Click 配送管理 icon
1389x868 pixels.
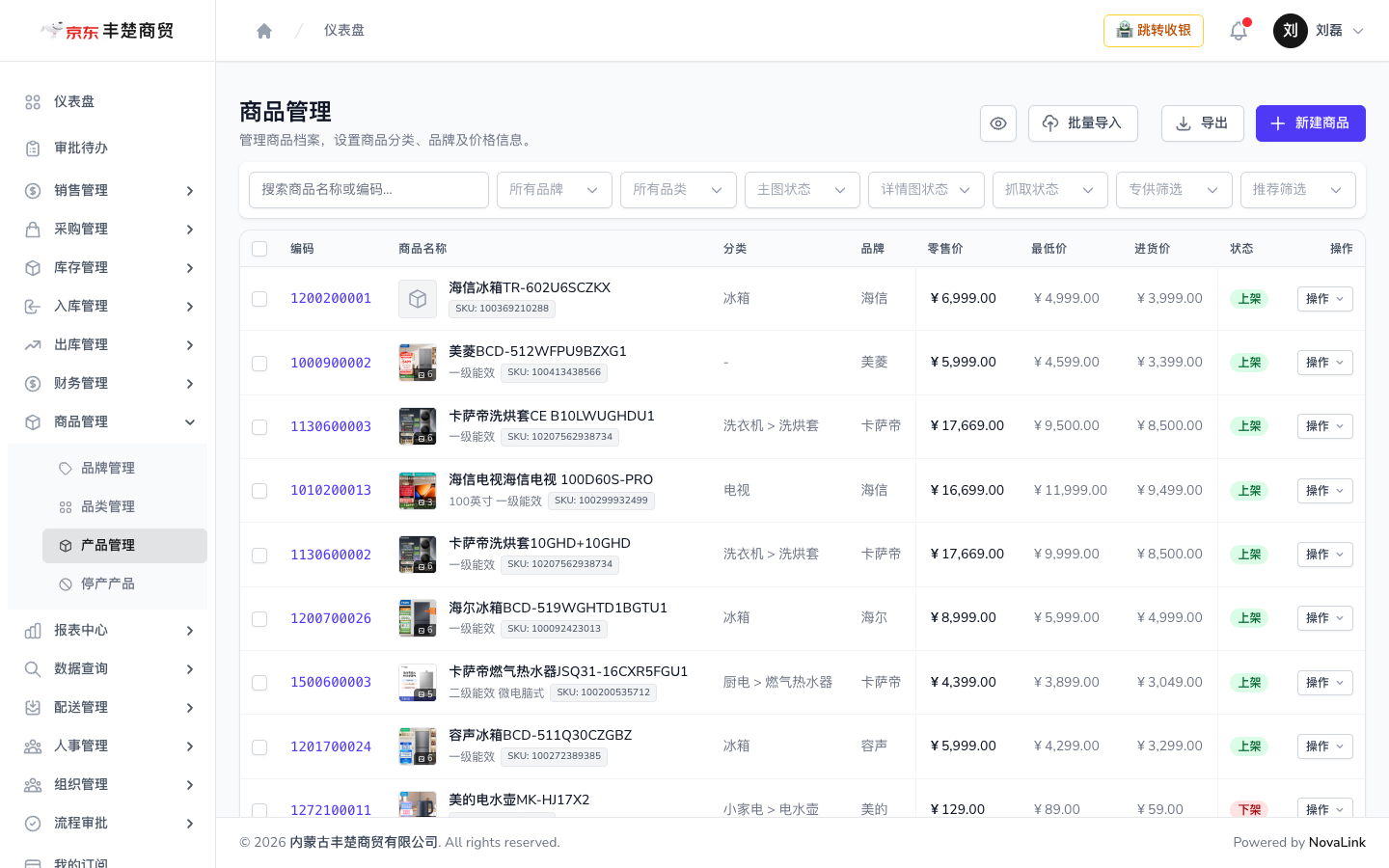tap(33, 708)
